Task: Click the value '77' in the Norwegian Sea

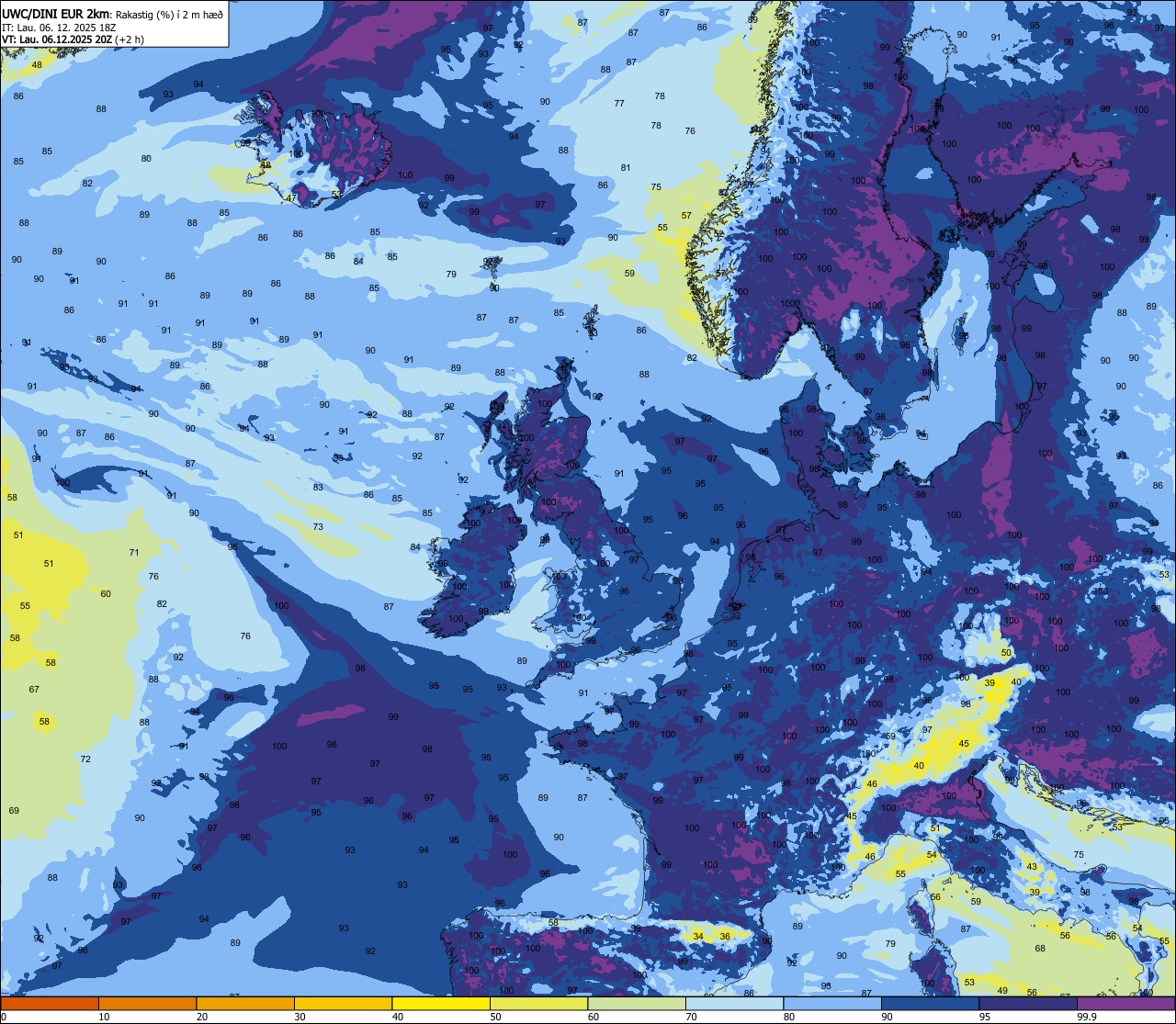Action: tap(619, 103)
